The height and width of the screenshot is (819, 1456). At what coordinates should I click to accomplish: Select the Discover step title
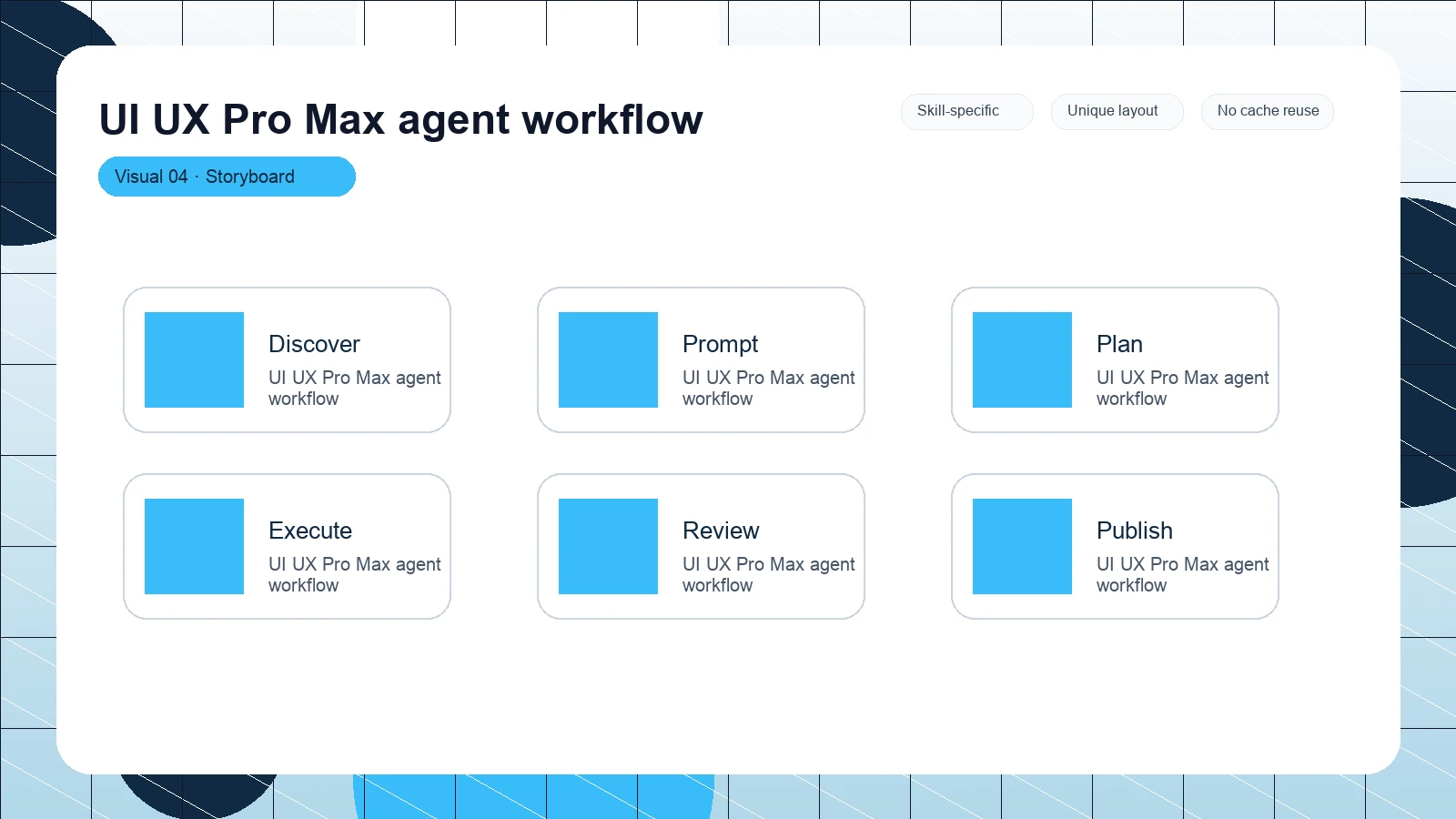[314, 344]
